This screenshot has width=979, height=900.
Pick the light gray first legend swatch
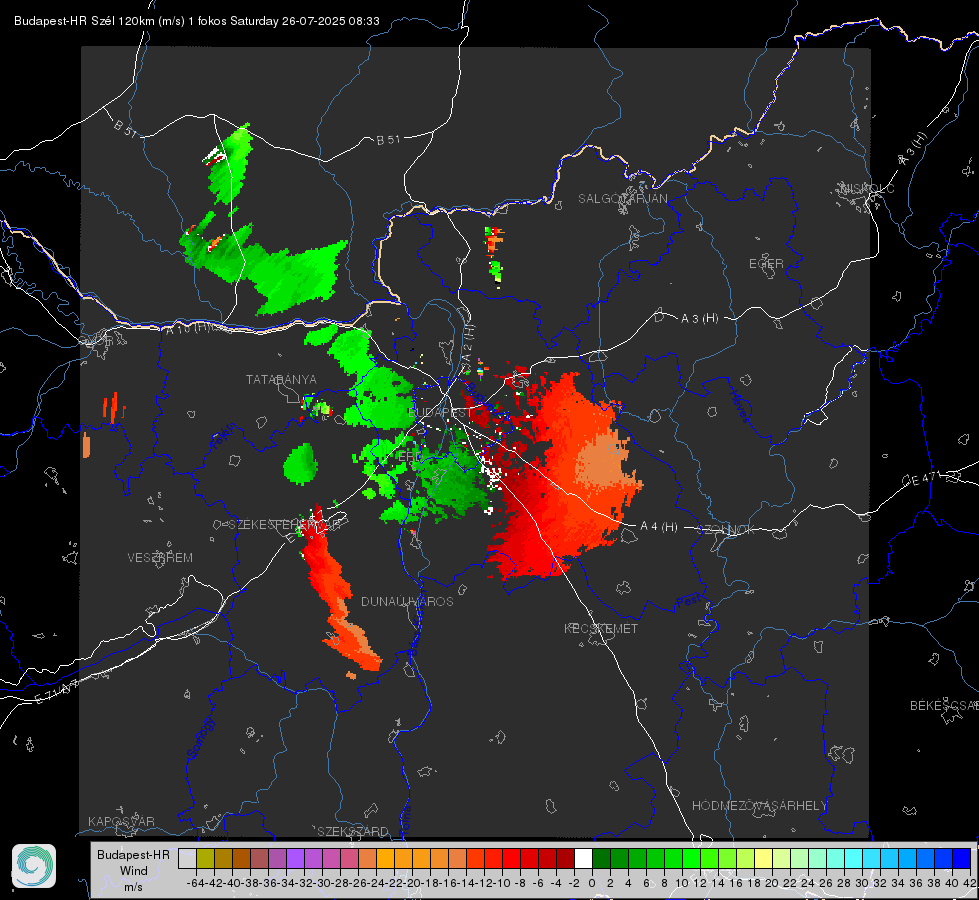[187, 858]
